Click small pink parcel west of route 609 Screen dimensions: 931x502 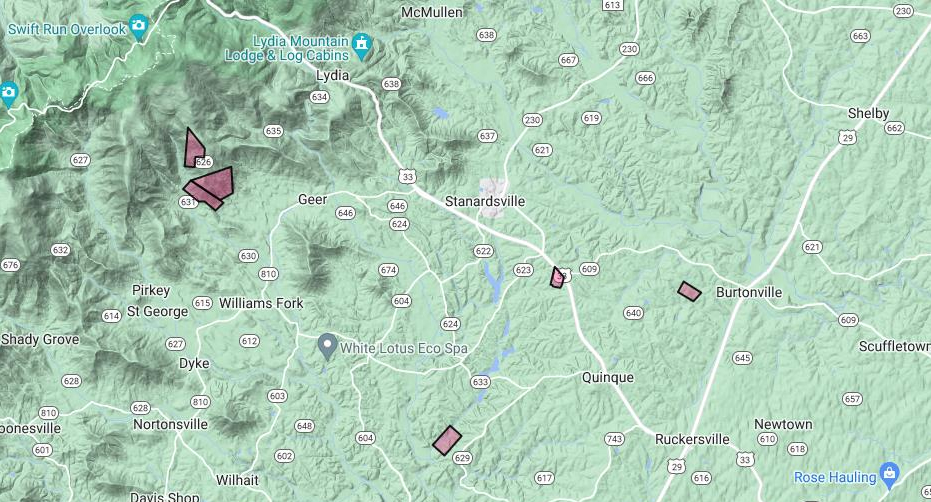[x=557, y=278]
